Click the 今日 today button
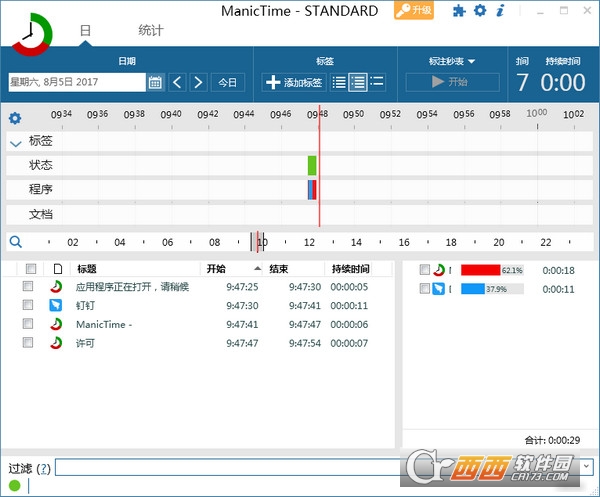 click(x=228, y=82)
